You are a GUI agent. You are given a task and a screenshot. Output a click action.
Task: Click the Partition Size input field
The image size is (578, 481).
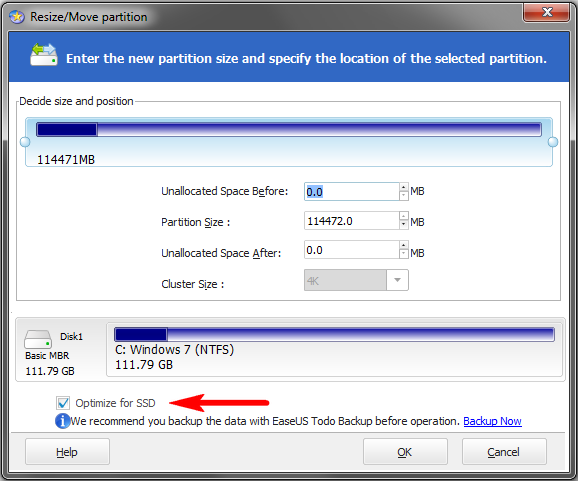(351, 221)
